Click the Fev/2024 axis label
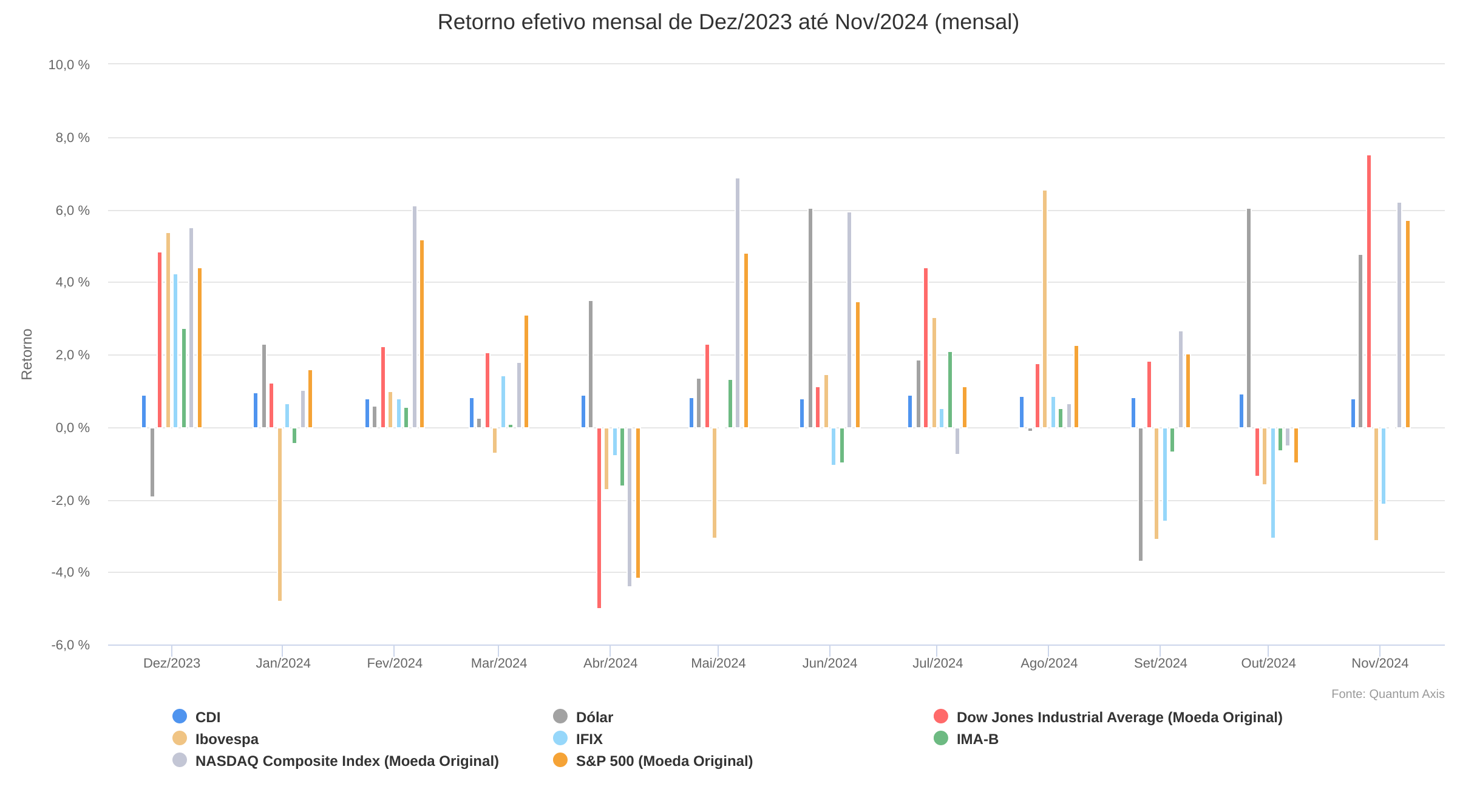The height and width of the screenshot is (812, 1457). 395,663
